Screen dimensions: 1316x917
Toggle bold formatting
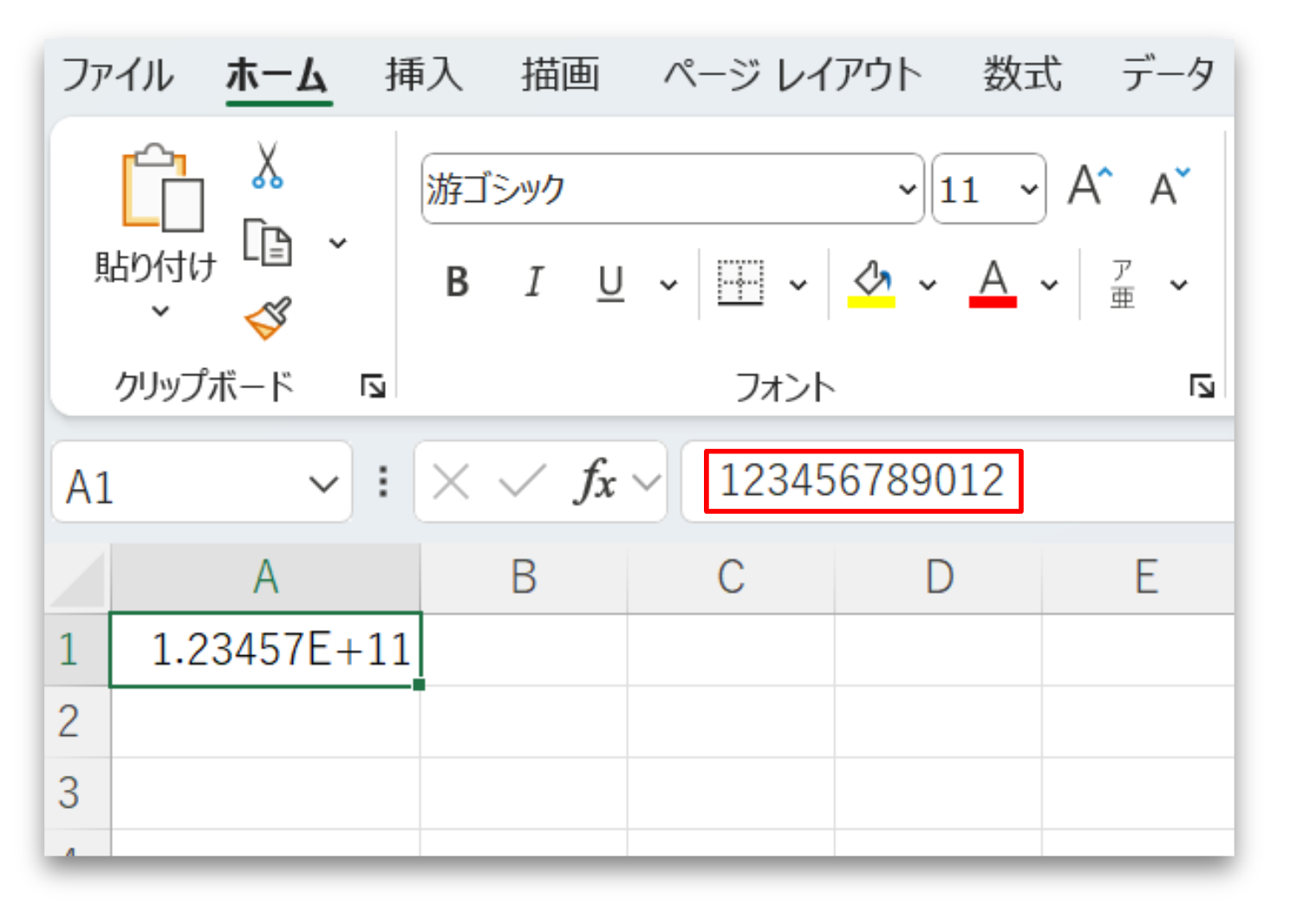click(457, 283)
